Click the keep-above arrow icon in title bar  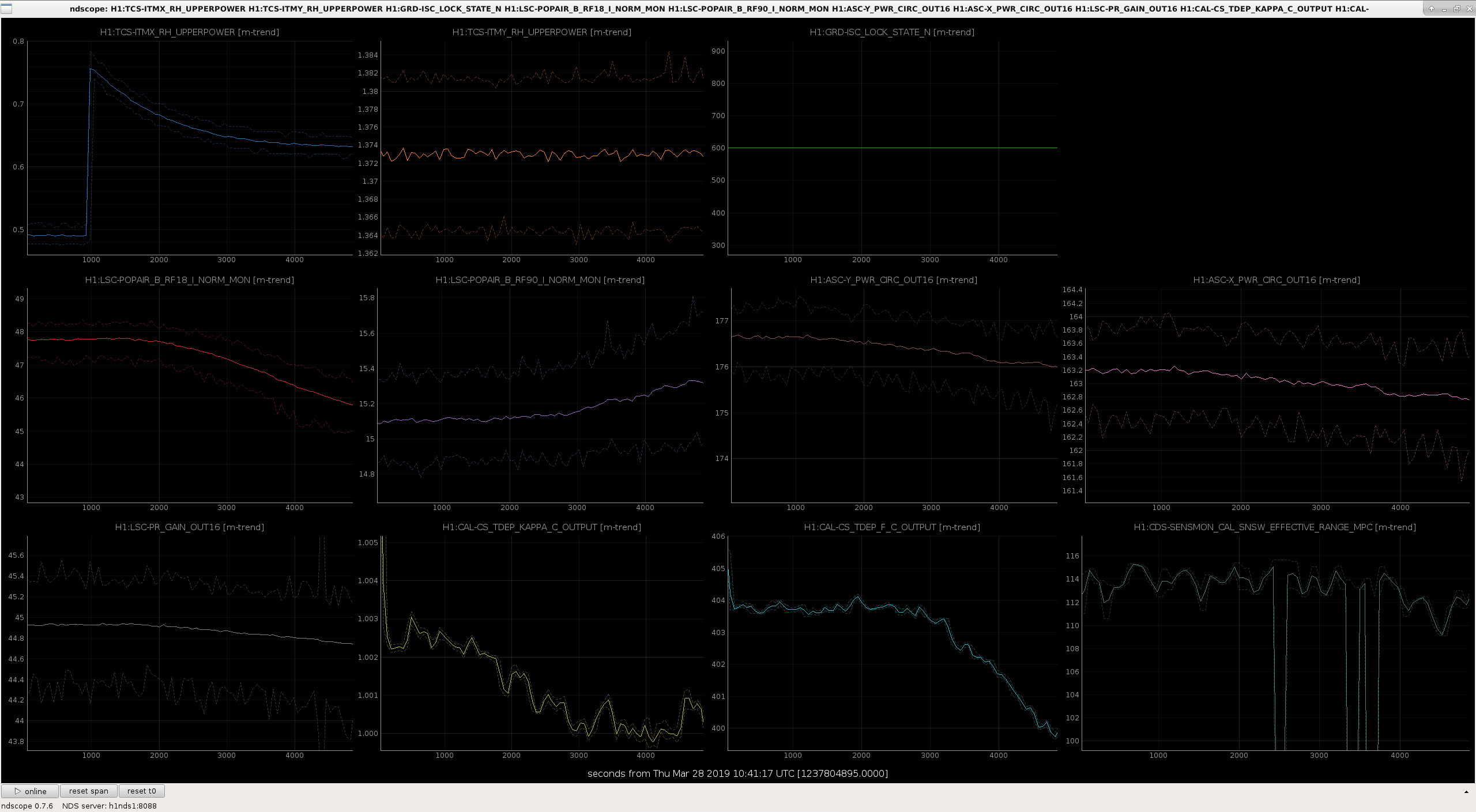coord(1432,9)
